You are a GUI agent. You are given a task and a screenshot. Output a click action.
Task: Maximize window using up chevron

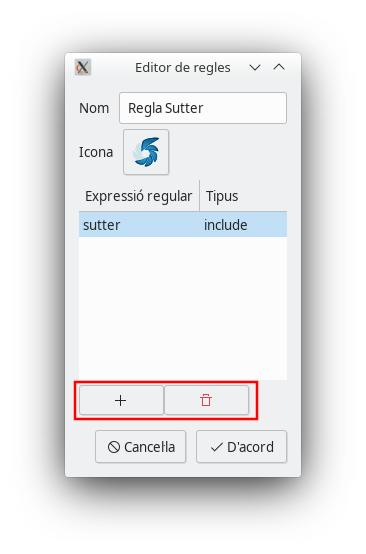pos(279,67)
